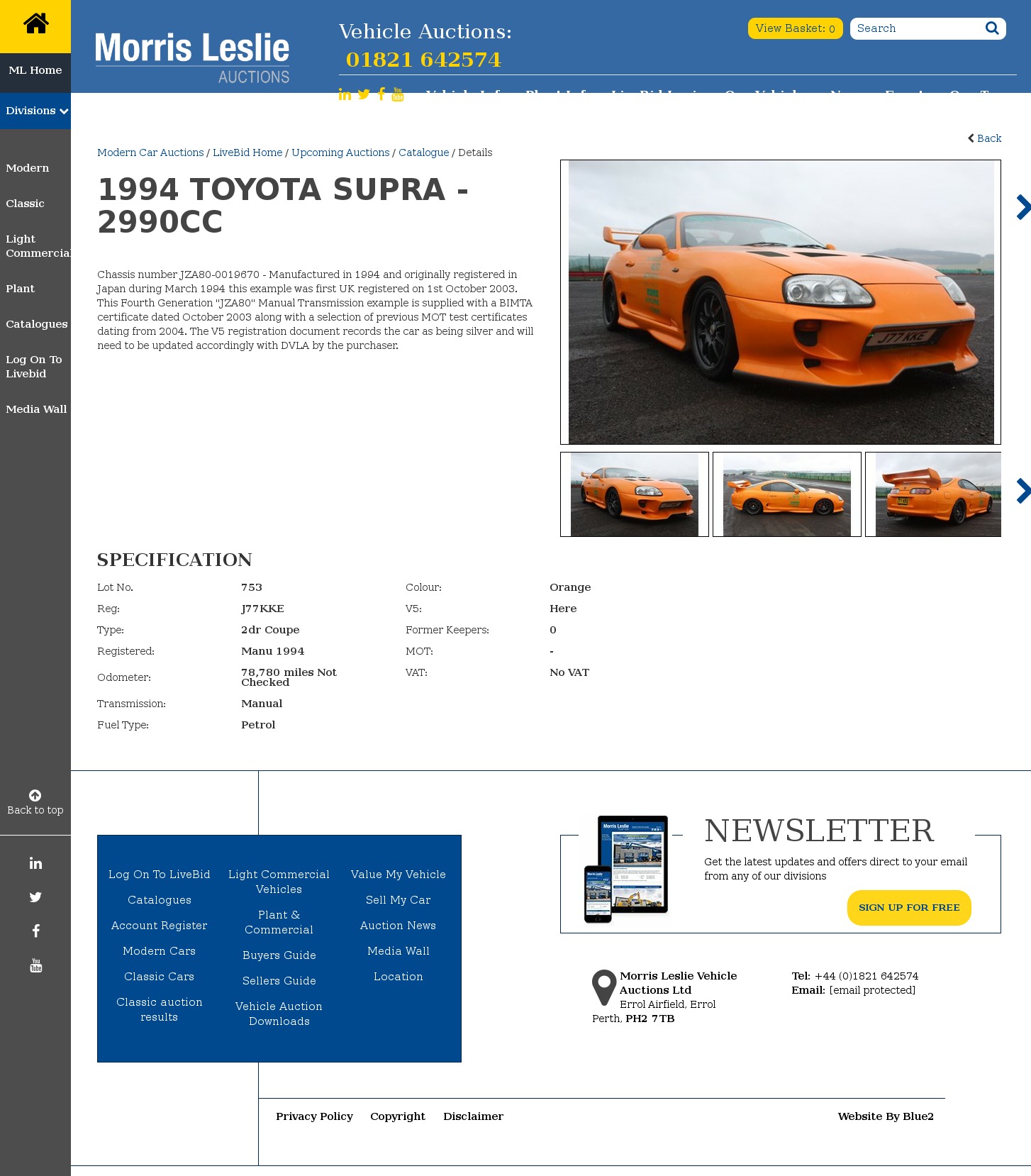Open Privacy Policy link
This screenshot has width=1031, height=1176.
pyautogui.click(x=315, y=1116)
